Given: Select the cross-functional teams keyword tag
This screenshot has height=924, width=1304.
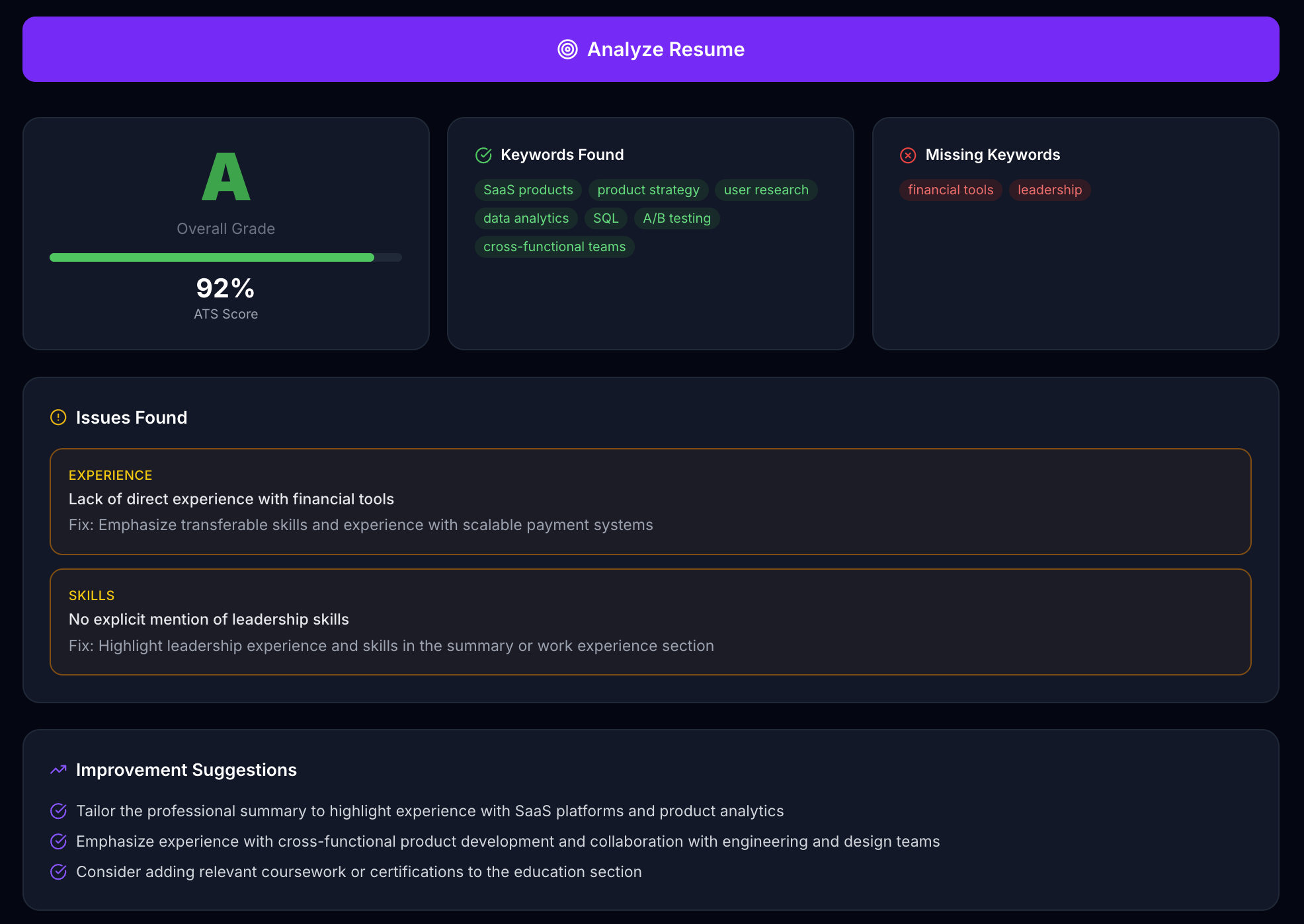Looking at the screenshot, I should 553,247.
